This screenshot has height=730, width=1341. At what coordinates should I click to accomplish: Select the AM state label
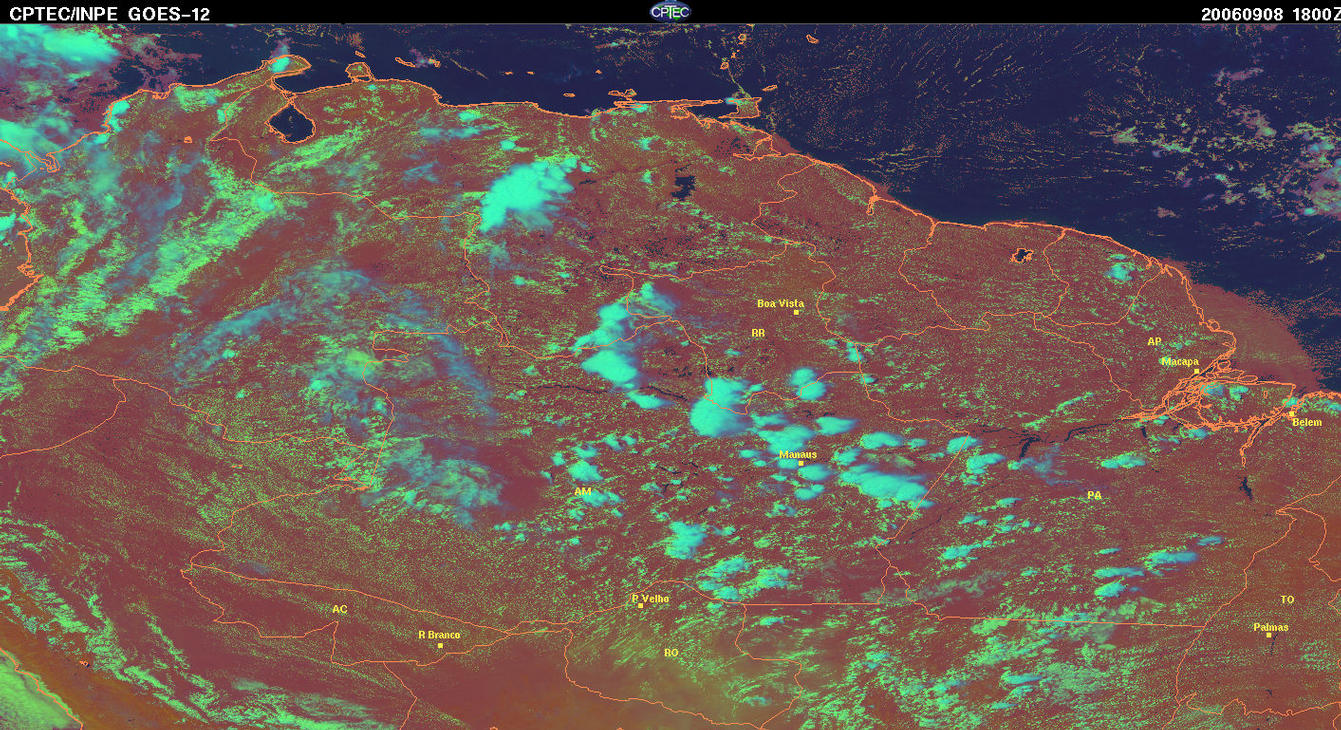point(583,492)
